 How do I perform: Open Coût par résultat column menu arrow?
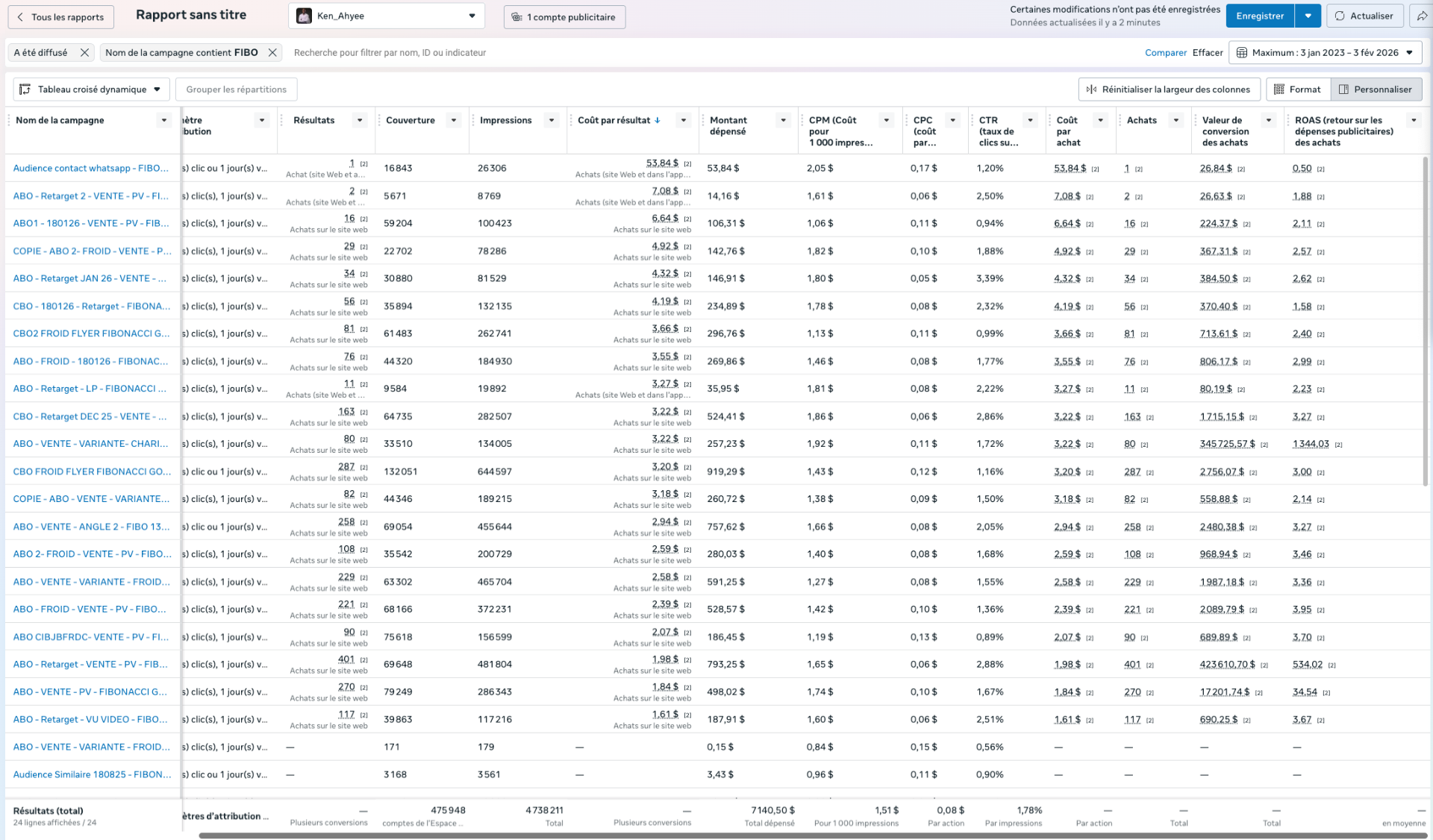click(x=683, y=120)
